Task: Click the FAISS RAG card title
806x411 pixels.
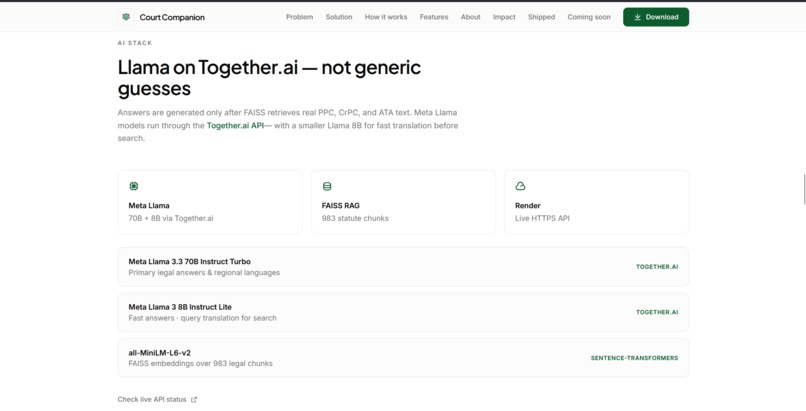Action: coord(340,206)
